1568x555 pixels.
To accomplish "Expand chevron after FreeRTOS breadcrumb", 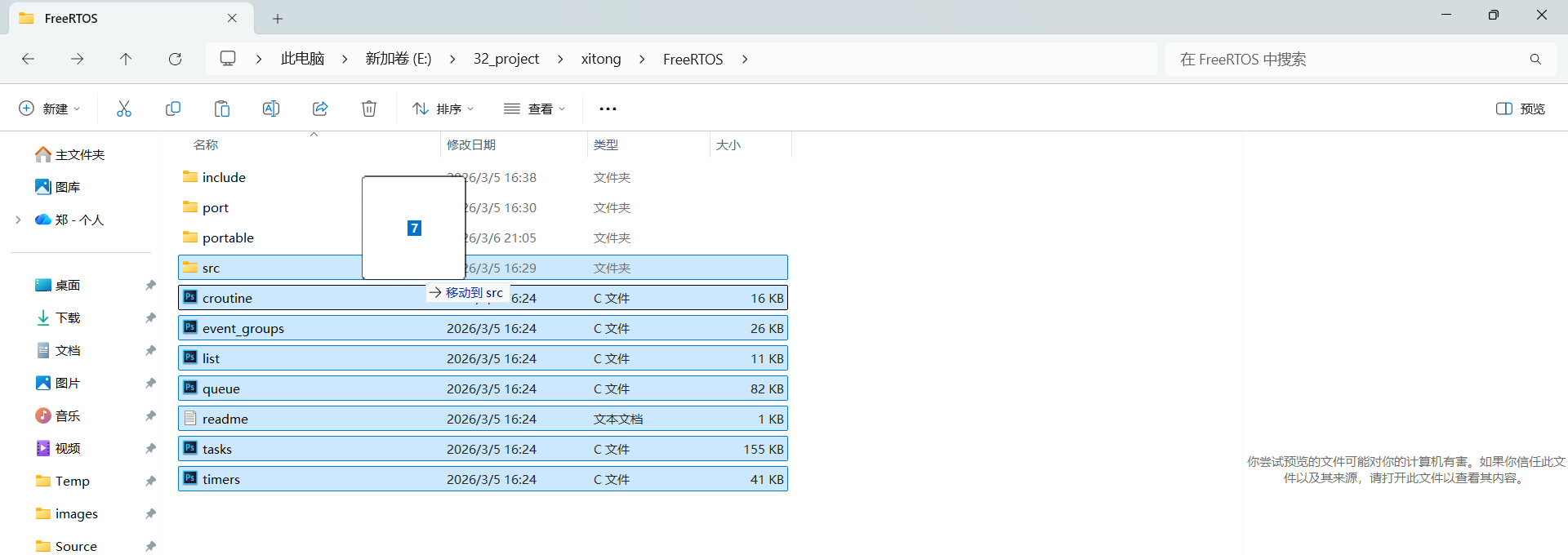I will point(745,59).
